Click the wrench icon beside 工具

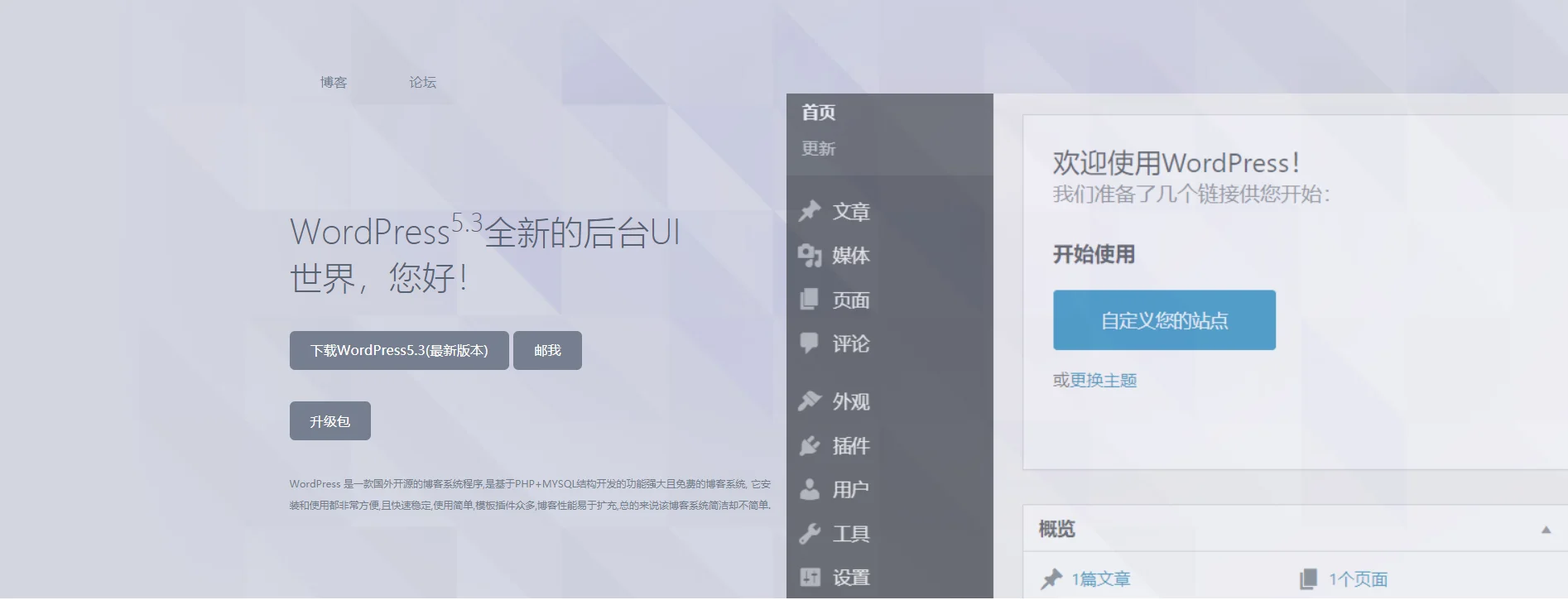(x=810, y=534)
